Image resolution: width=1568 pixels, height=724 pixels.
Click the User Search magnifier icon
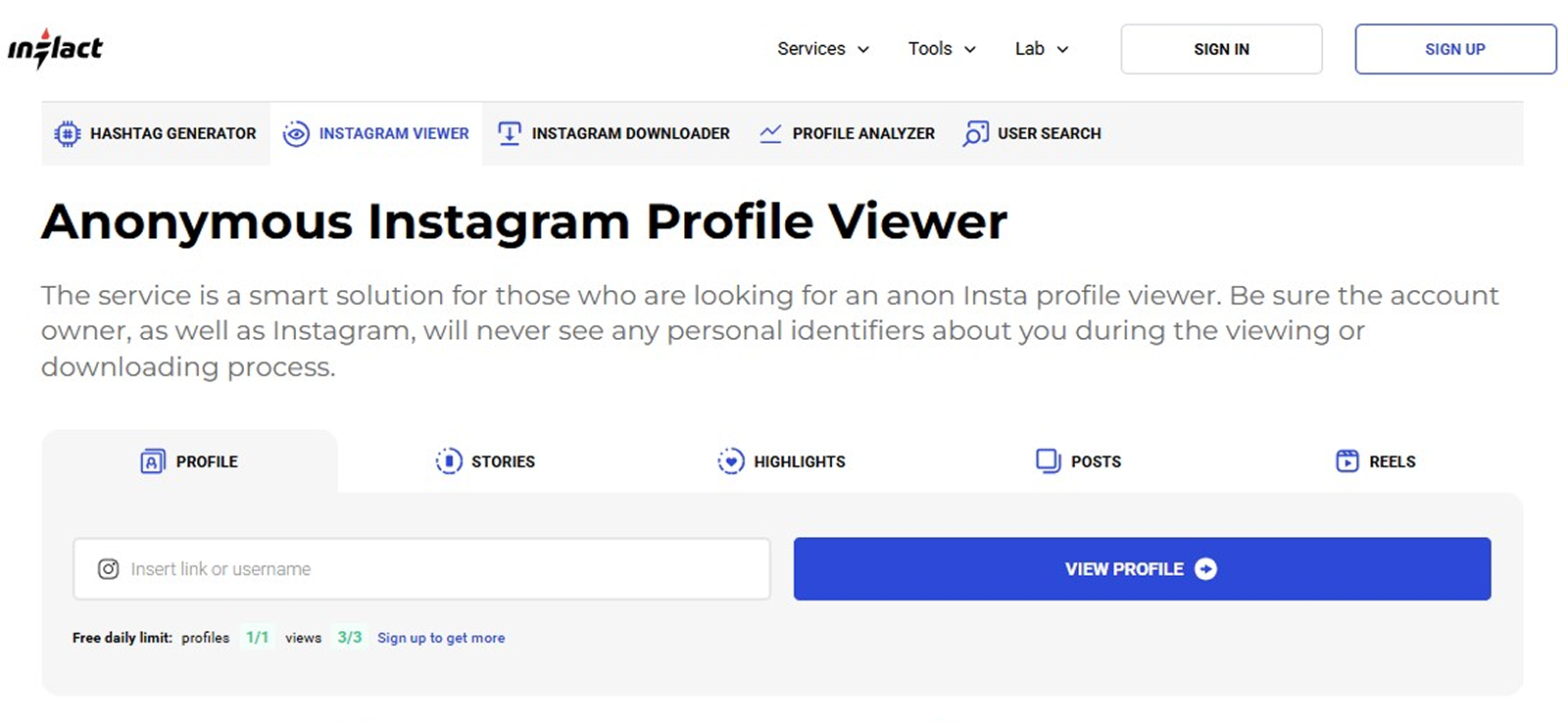coord(976,133)
